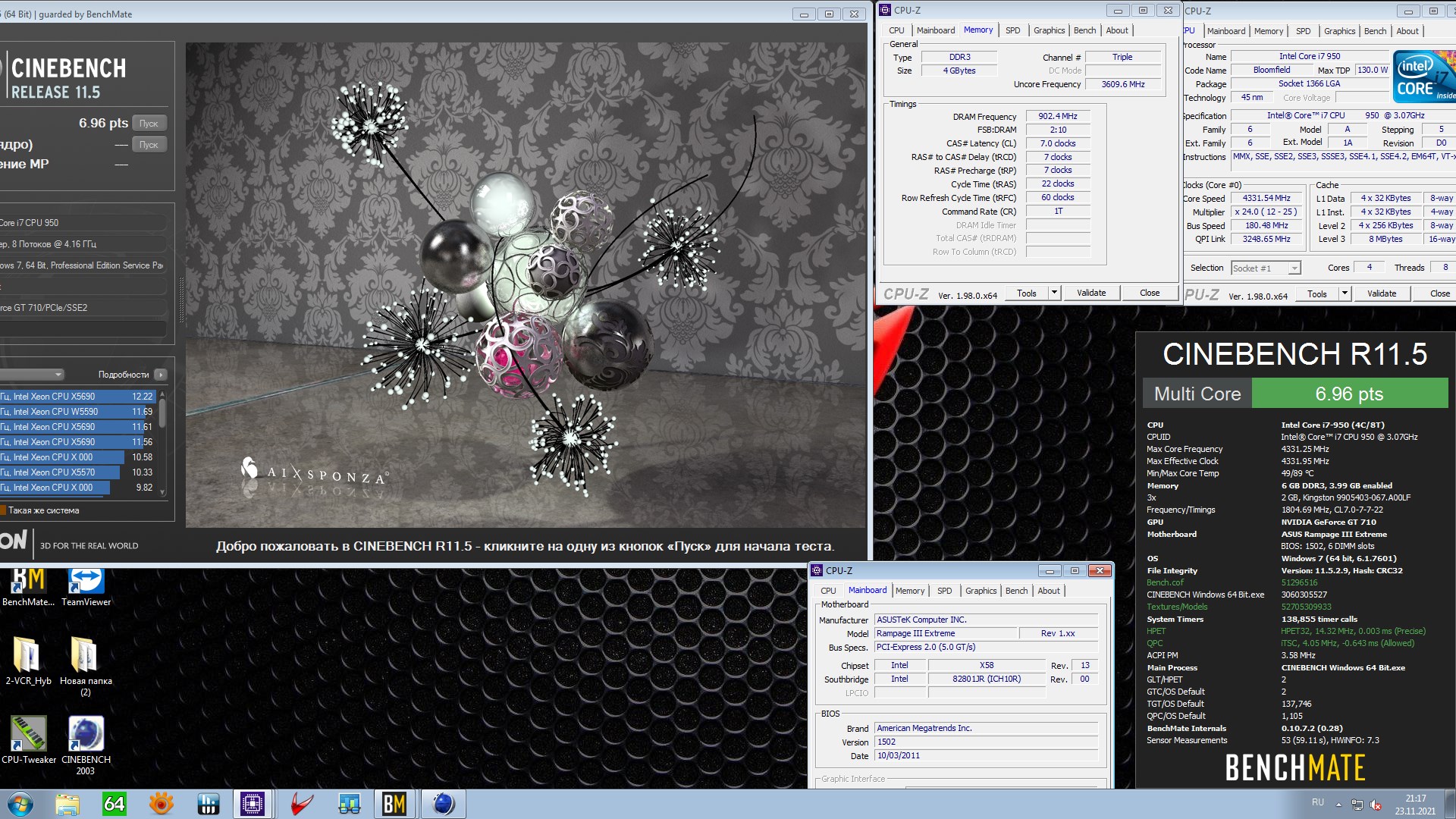The height and width of the screenshot is (819, 1456).
Task: Open the monitor-with-glasses icon on taskbar
Action: pyautogui.click(x=349, y=804)
